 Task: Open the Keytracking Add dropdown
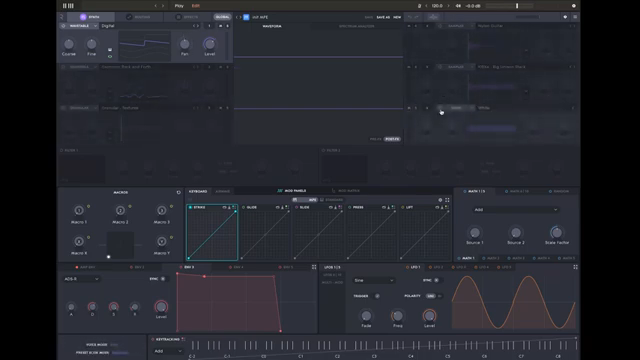click(x=168, y=351)
